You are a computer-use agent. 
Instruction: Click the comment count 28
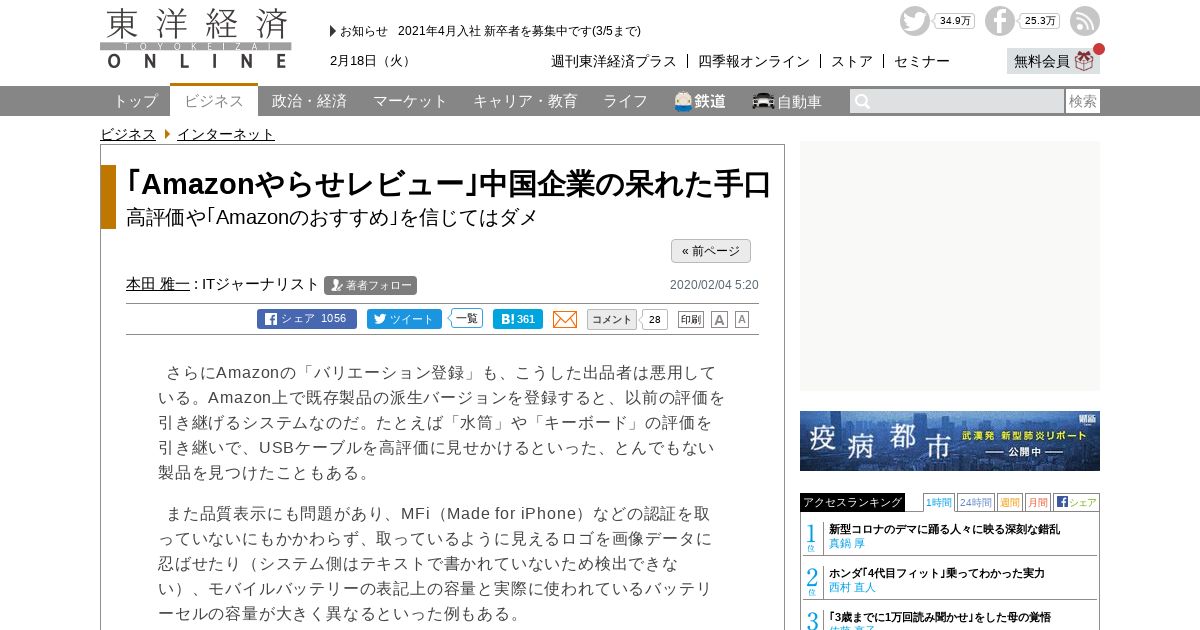pyautogui.click(x=655, y=319)
